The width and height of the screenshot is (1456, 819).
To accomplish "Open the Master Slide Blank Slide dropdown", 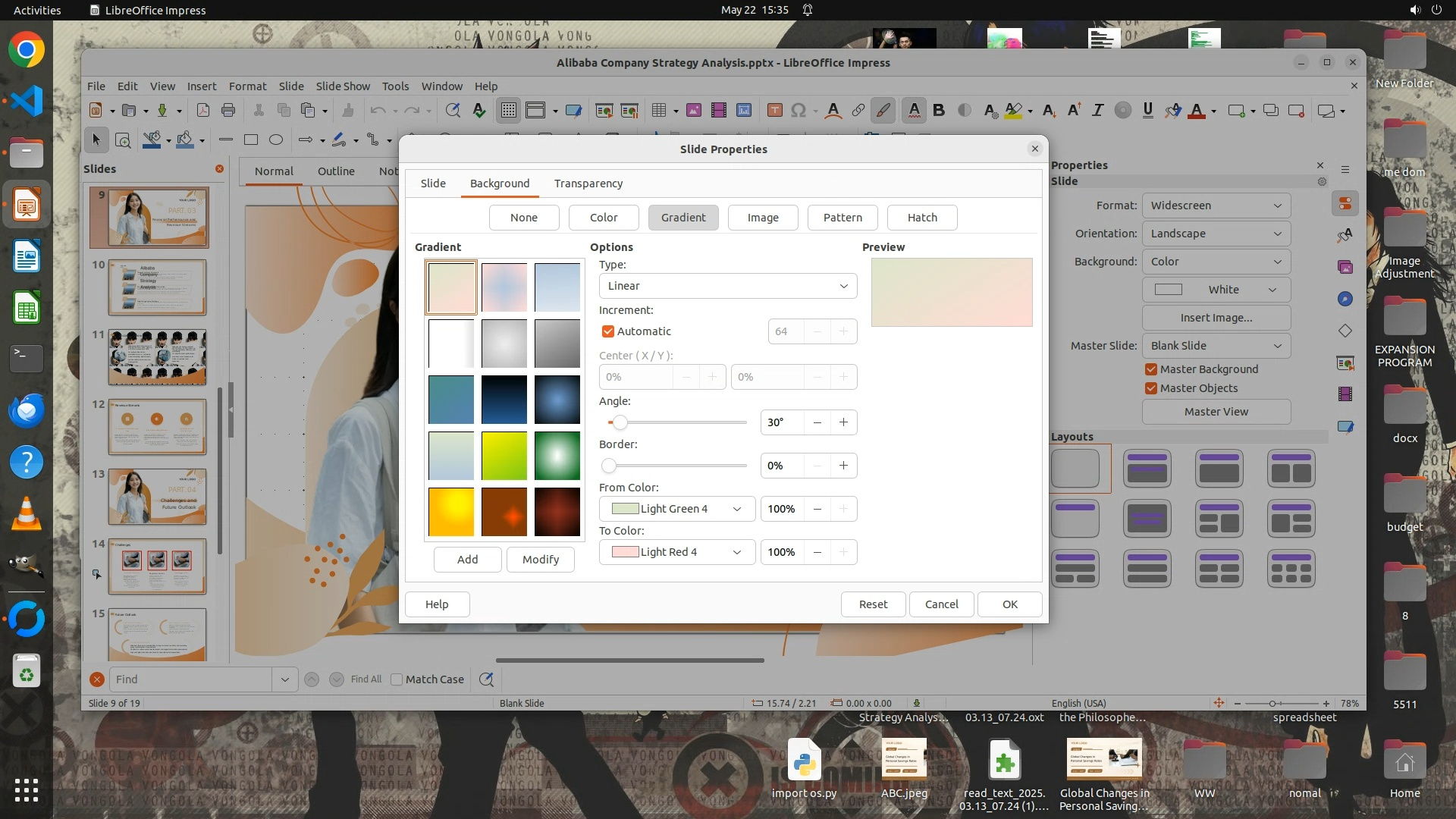I will (x=1216, y=346).
